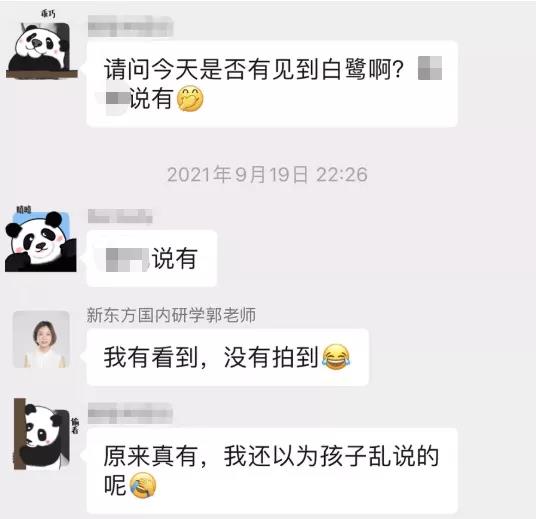Click the rolling laughing emoji after 呢
Image resolution: width=536 pixels, height=519 pixels.
[x=143, y=485]
